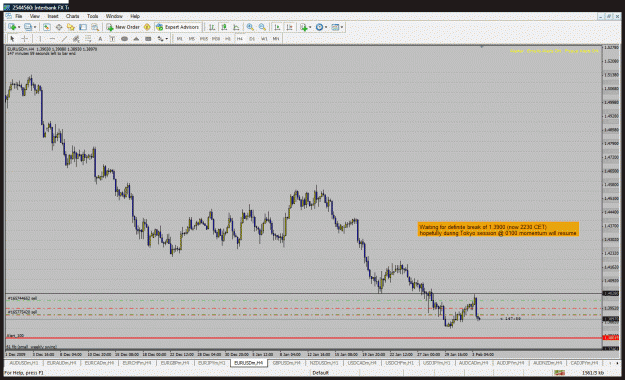This screenshot has height=380, width=625.
Task: Click the '1581/5 kb' traffic status text
Action: 592,373
